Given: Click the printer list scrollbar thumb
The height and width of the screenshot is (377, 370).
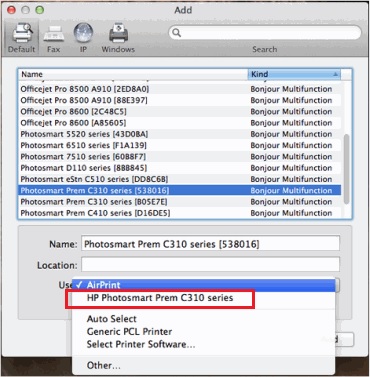Looking at the screenshot, I should click(x=347, y=169).
